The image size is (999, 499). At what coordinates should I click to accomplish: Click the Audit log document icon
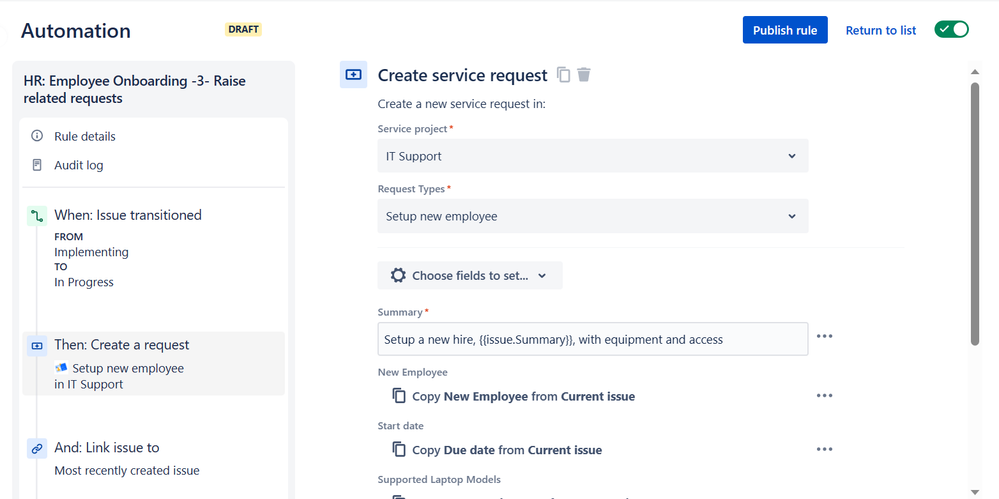[x=37, y=165]
